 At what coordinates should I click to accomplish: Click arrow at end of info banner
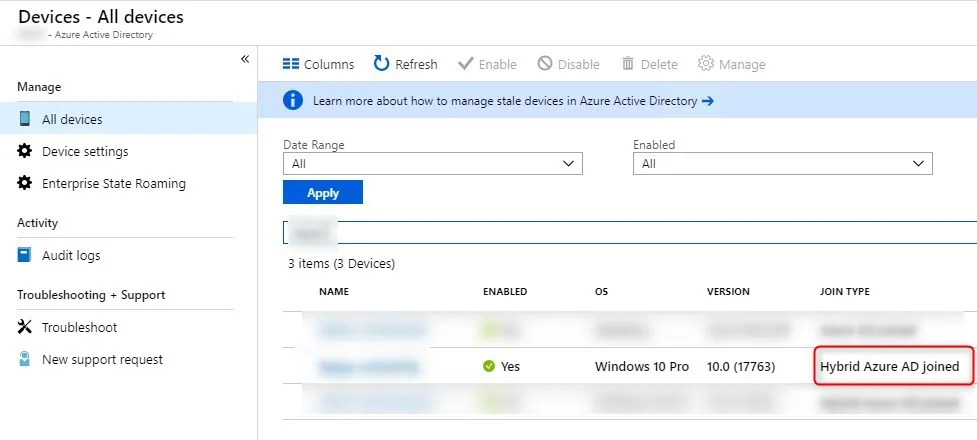(x=707, y=100)
